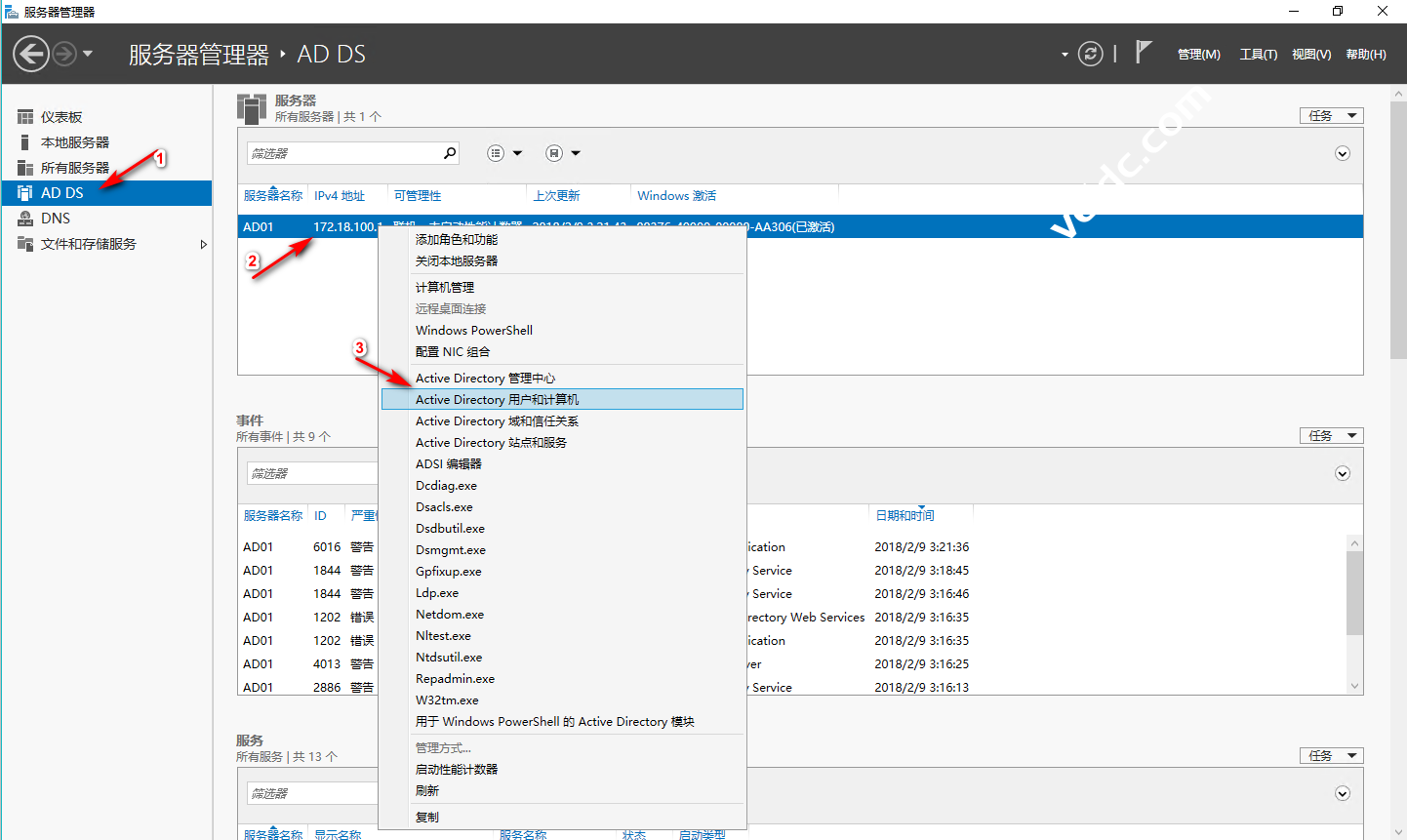Open the list view options icon
1407x840 pixels.
tap(496, 153)
